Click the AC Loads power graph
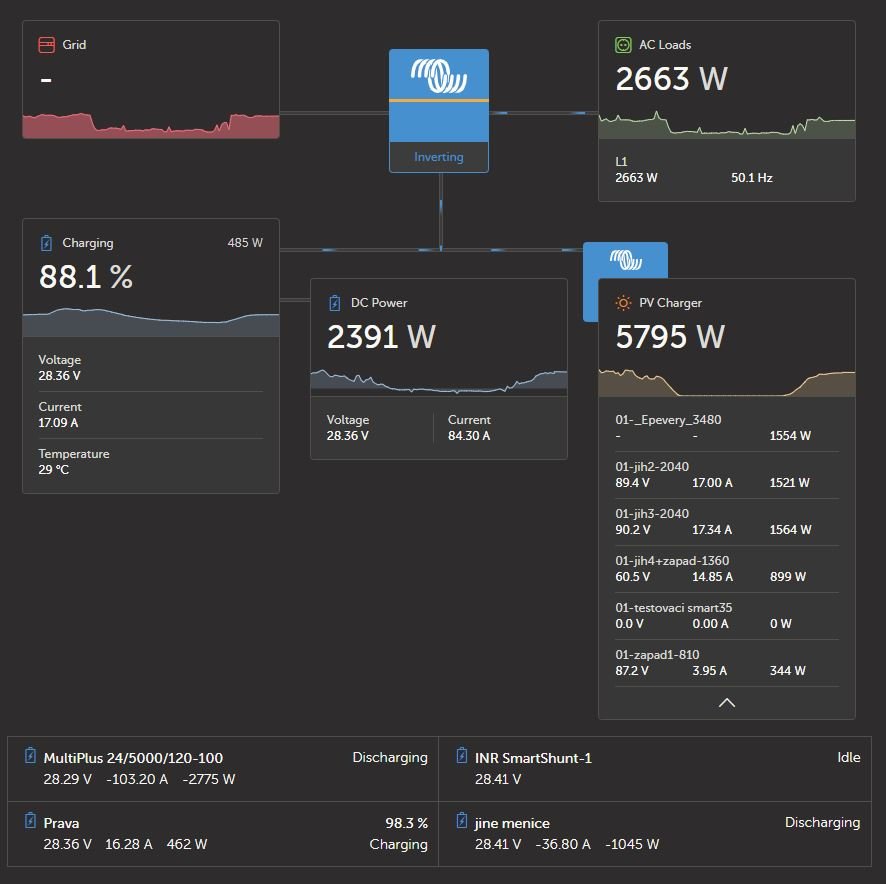This screenshot has width=886, height=884. 726,125
